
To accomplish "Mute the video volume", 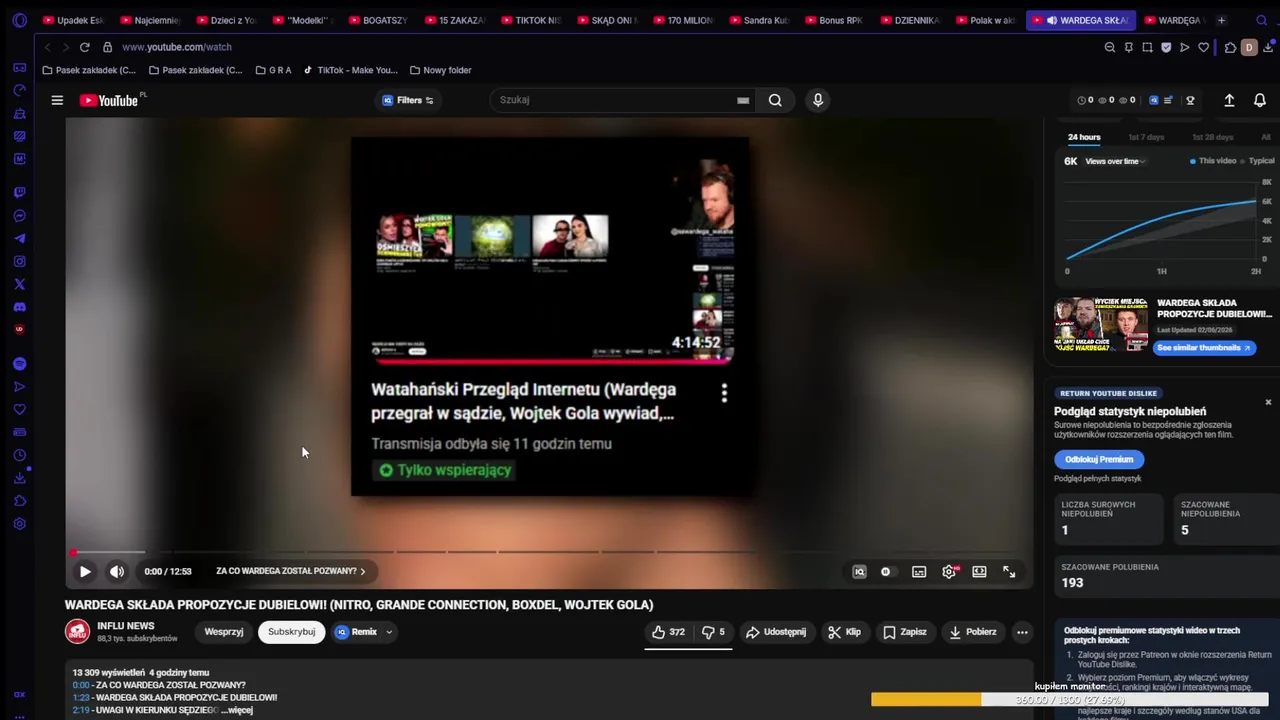I will pos(117,571).
